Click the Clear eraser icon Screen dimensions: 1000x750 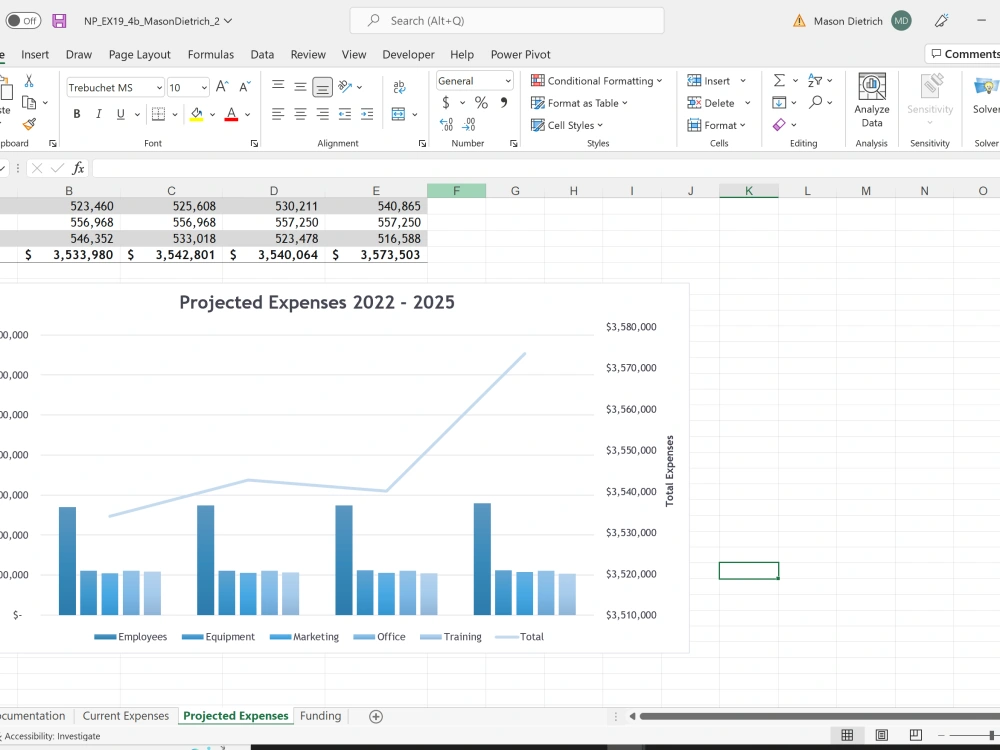pos(779,124)
